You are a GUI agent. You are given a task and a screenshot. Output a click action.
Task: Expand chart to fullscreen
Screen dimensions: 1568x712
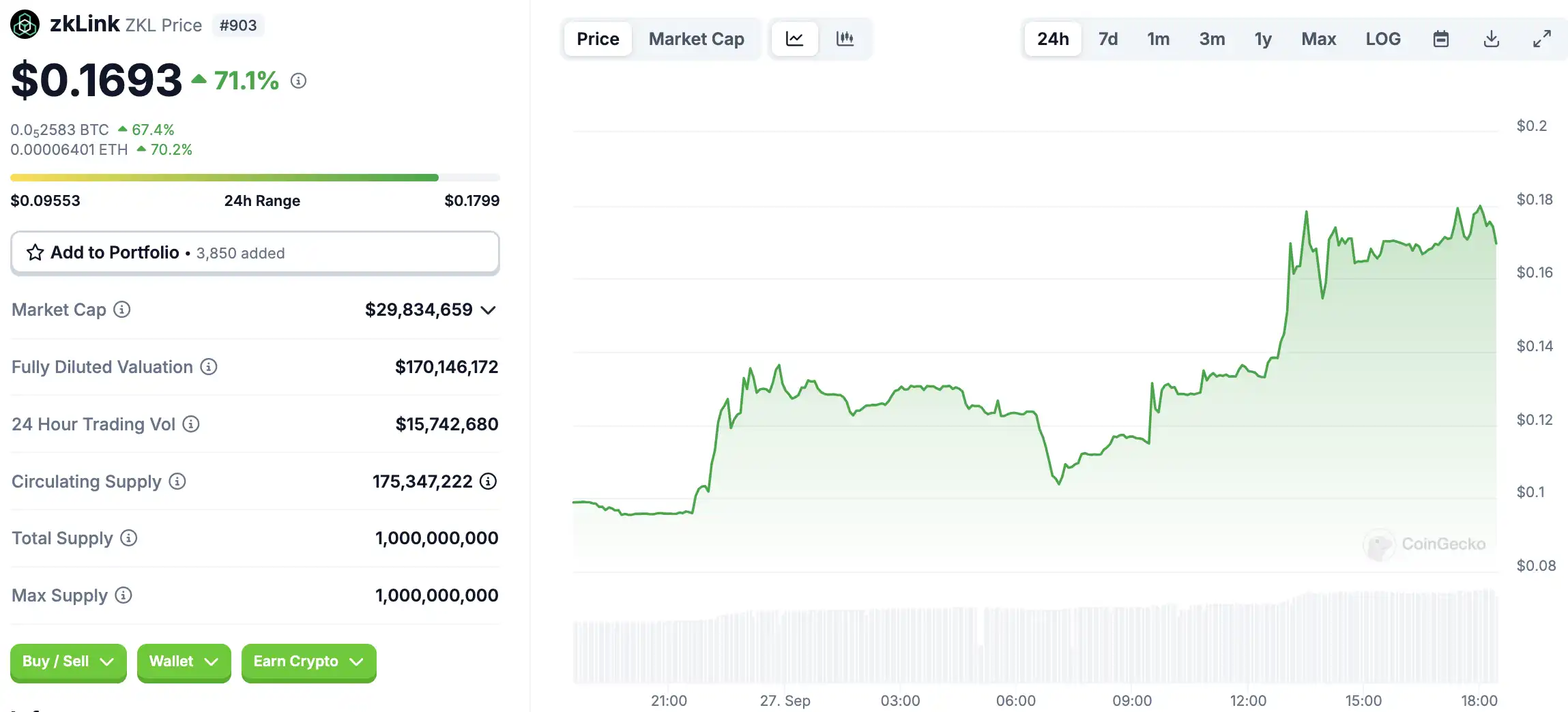(x=1542, y=39)
